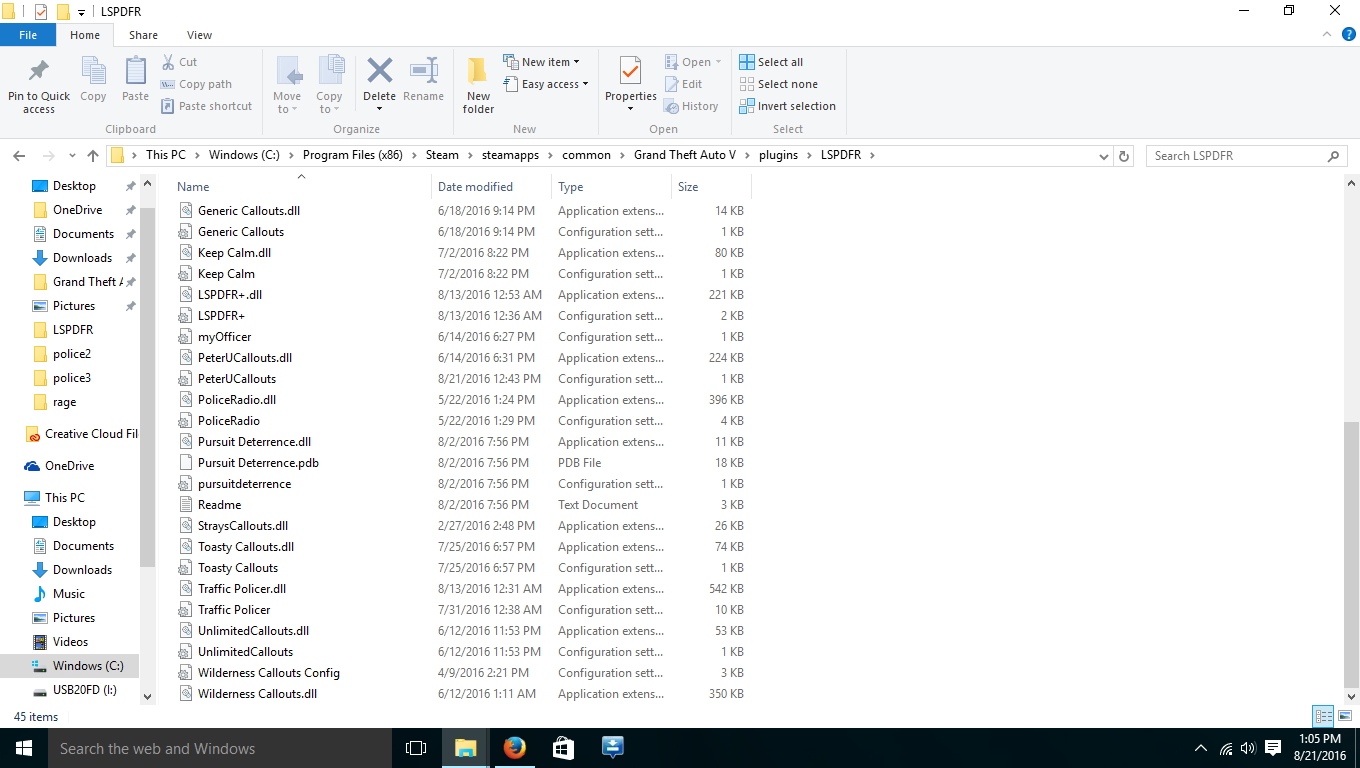
Task: Switch to Details view layout icon
Action: (1323, 716)
